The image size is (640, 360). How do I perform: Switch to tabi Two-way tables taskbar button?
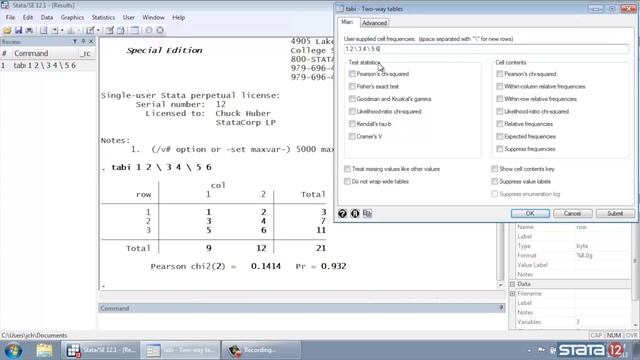click(180, 350)
